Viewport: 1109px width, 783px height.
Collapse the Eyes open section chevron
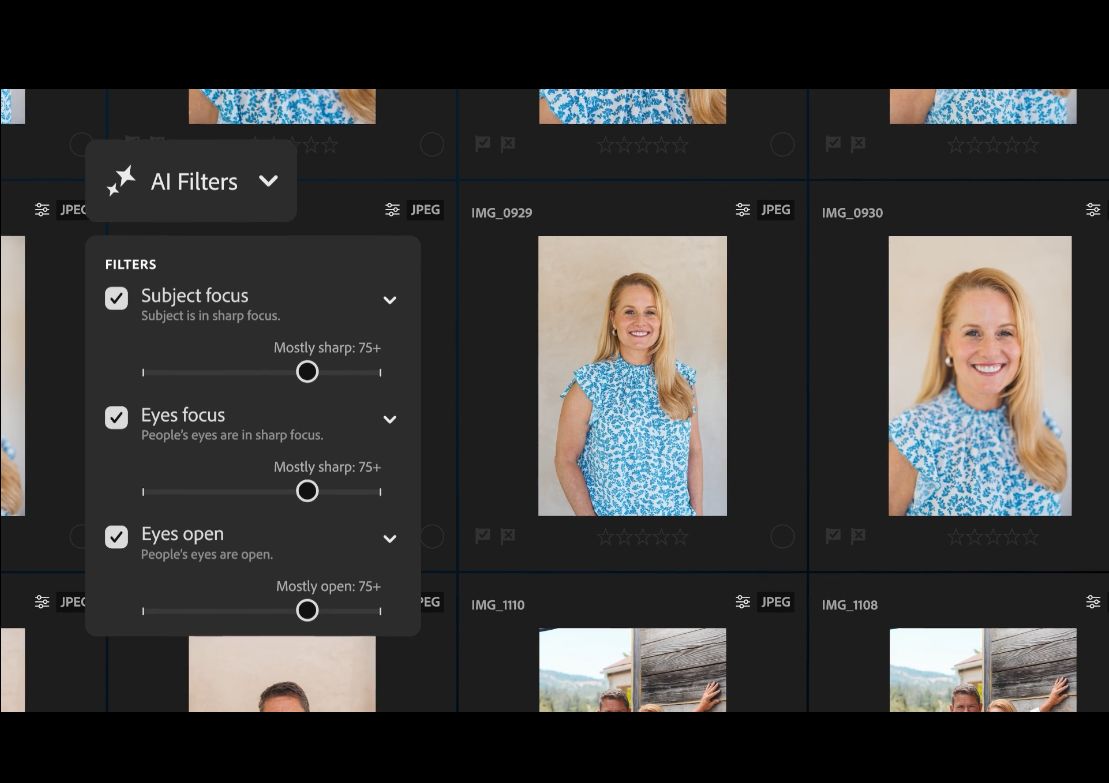click(390, 539)
